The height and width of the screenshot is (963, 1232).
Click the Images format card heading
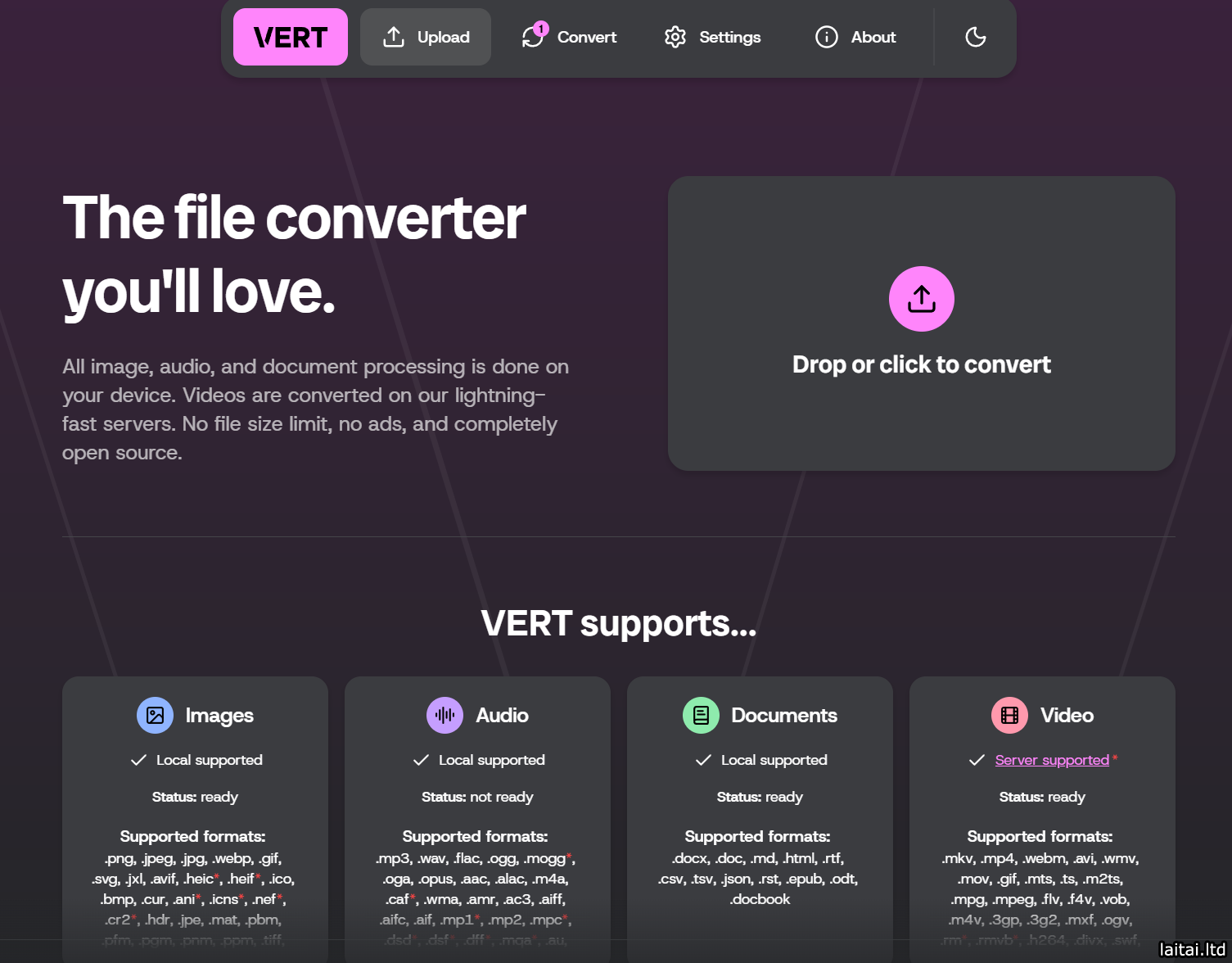219,715
